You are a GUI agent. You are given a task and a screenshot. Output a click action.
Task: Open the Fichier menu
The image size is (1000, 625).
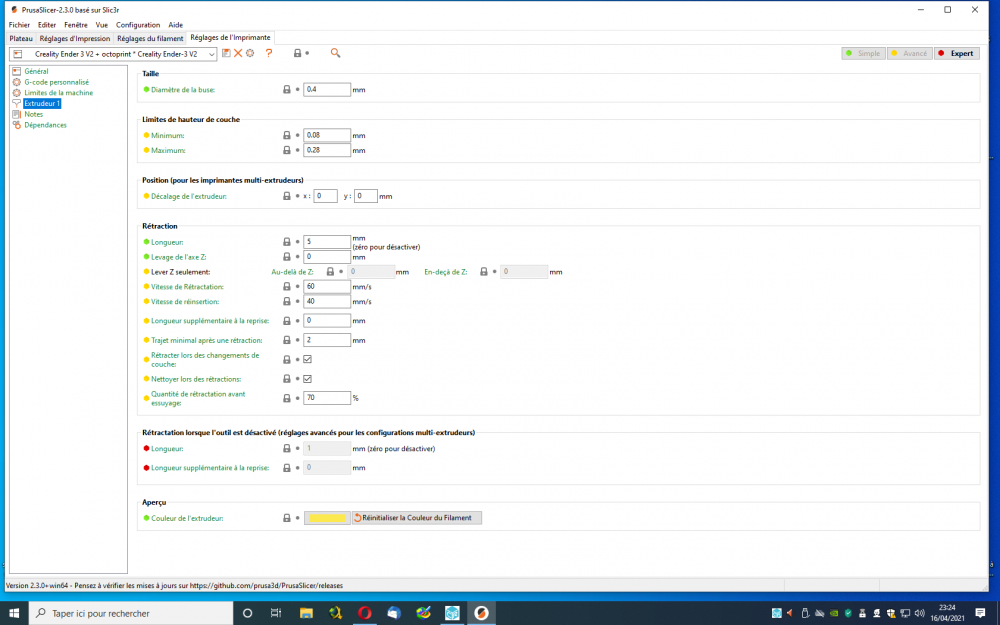click(x=19, y=25)
